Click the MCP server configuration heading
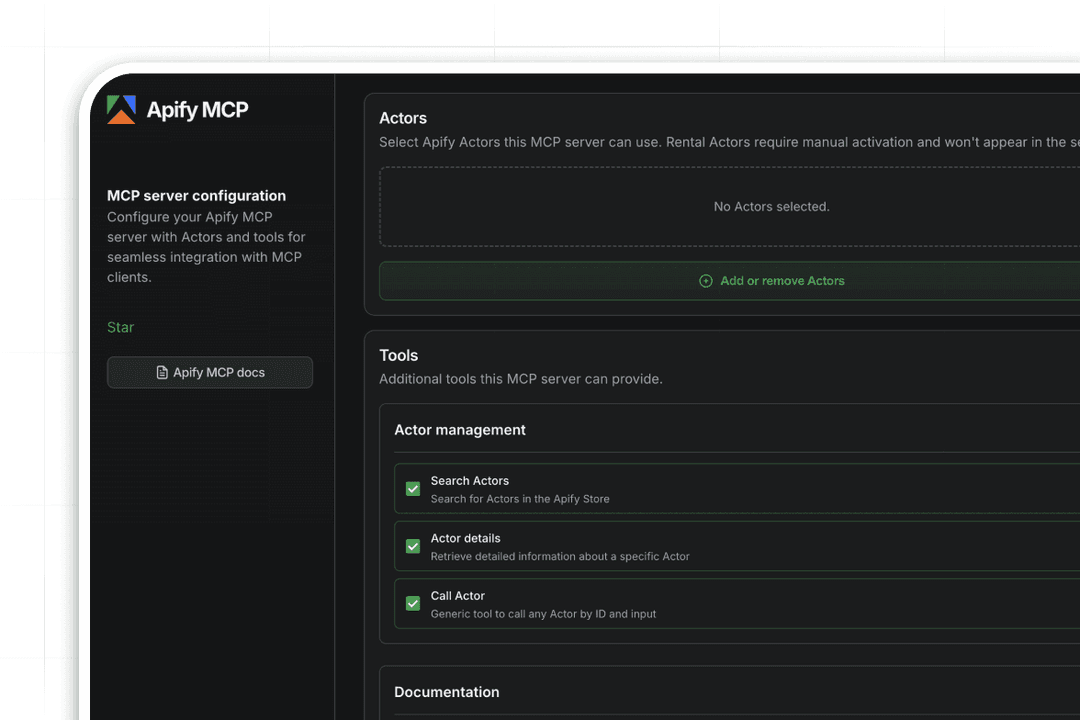 click(x=196, y=195)
